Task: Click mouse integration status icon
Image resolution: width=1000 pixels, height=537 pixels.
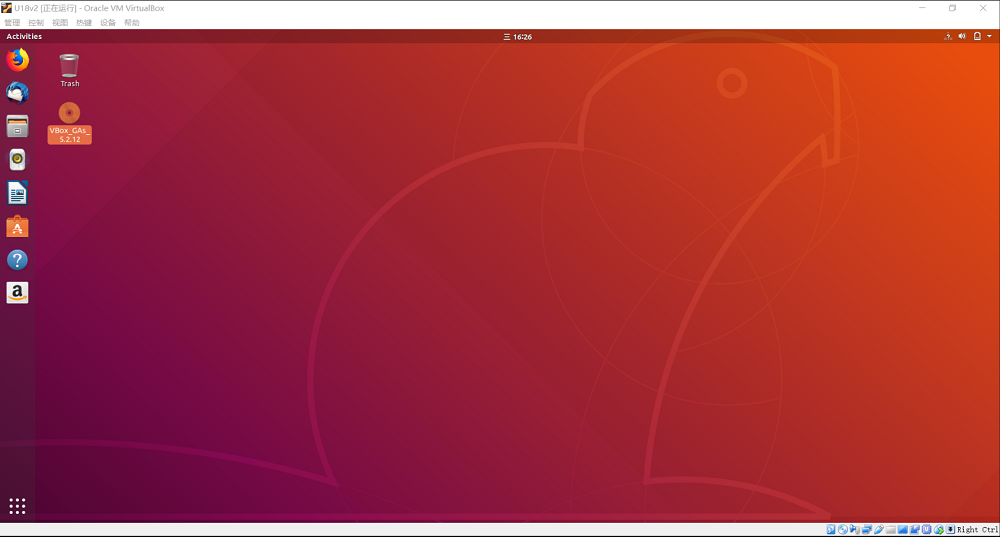Action: pos(939,529)
